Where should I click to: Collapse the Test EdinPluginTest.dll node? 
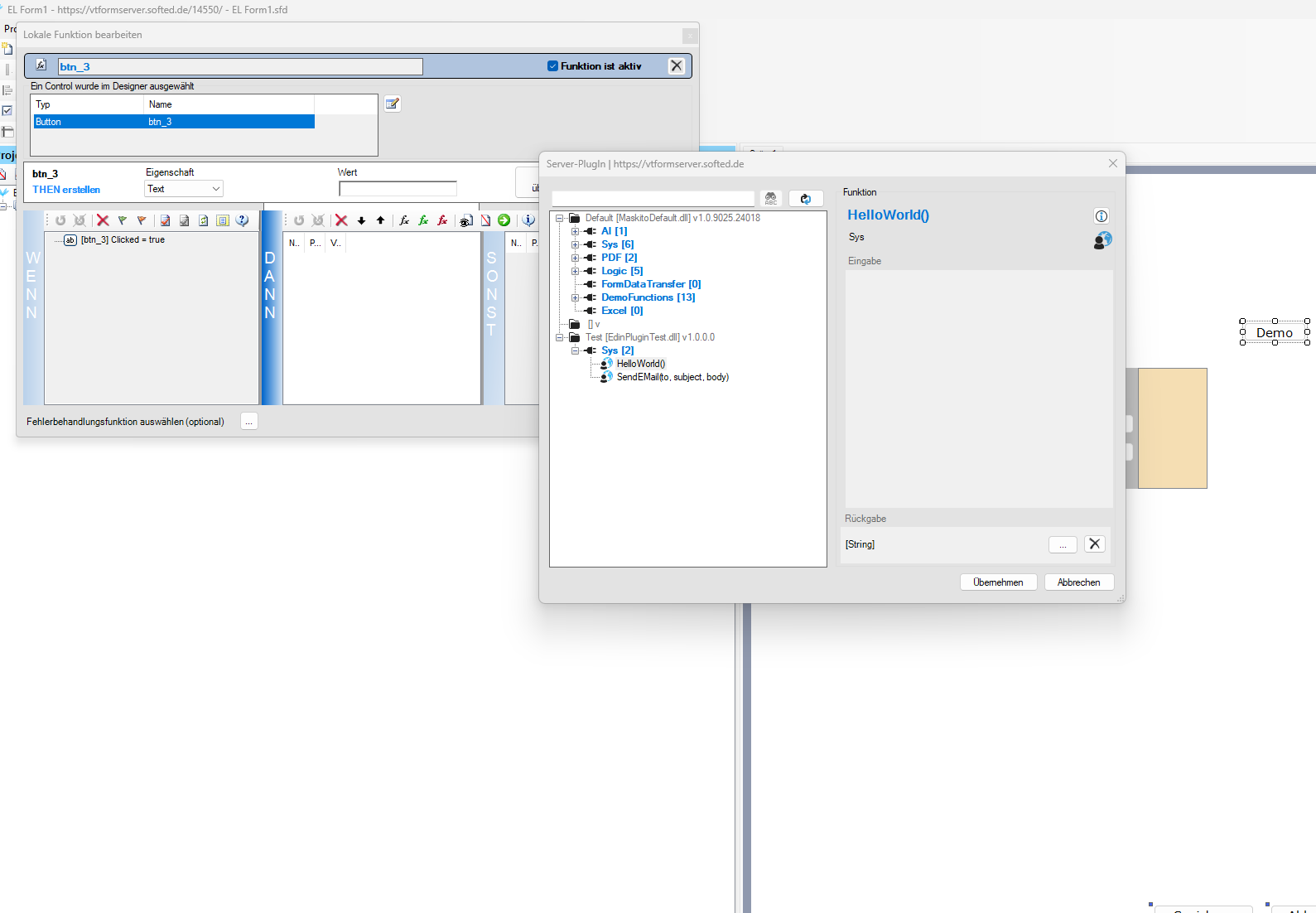[560, 337]
